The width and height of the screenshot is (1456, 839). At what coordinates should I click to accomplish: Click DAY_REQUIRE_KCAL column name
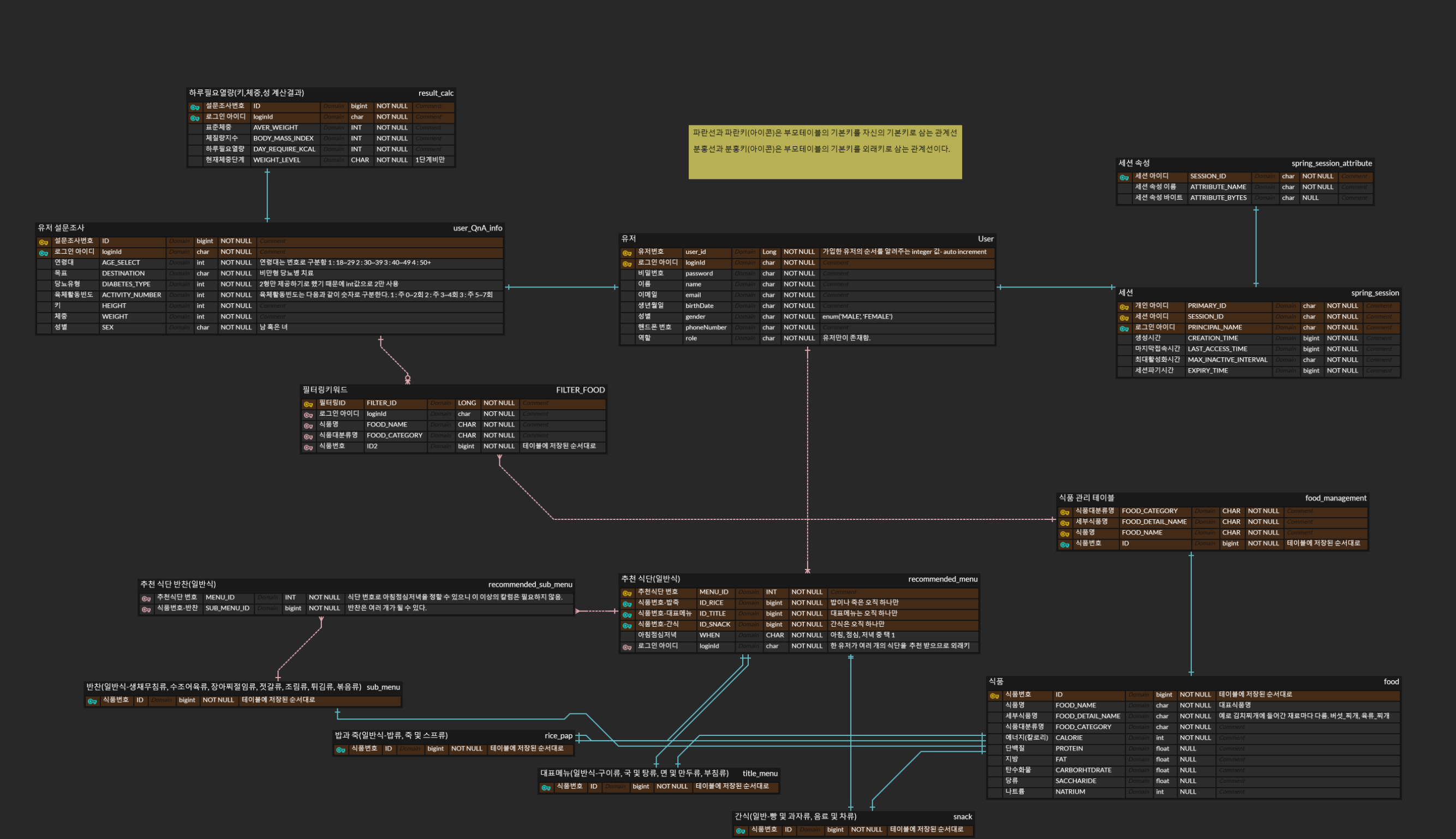284,149
